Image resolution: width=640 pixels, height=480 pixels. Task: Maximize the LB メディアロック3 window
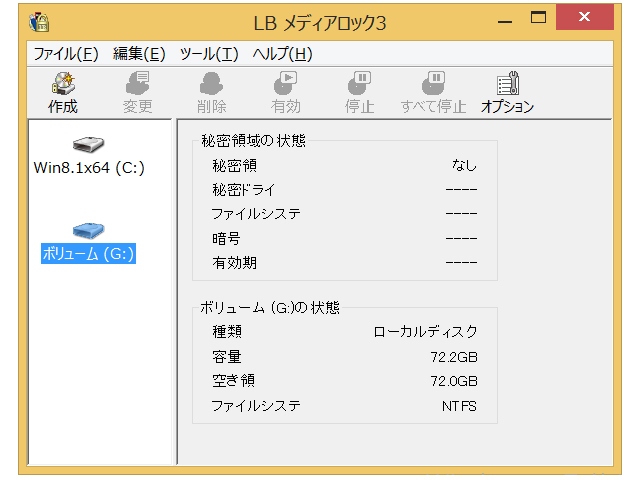click(538, 18)
